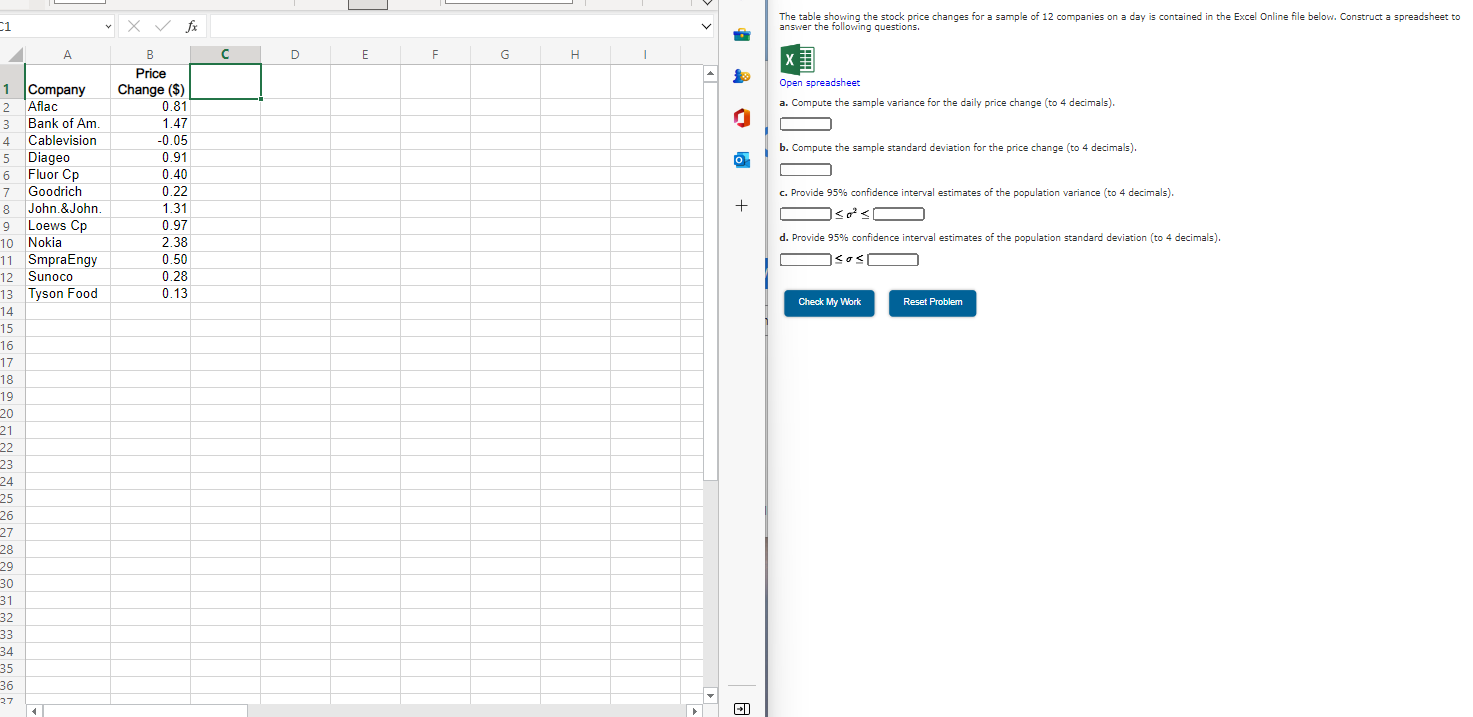Select the value 0.81 cell

[150, 106]
